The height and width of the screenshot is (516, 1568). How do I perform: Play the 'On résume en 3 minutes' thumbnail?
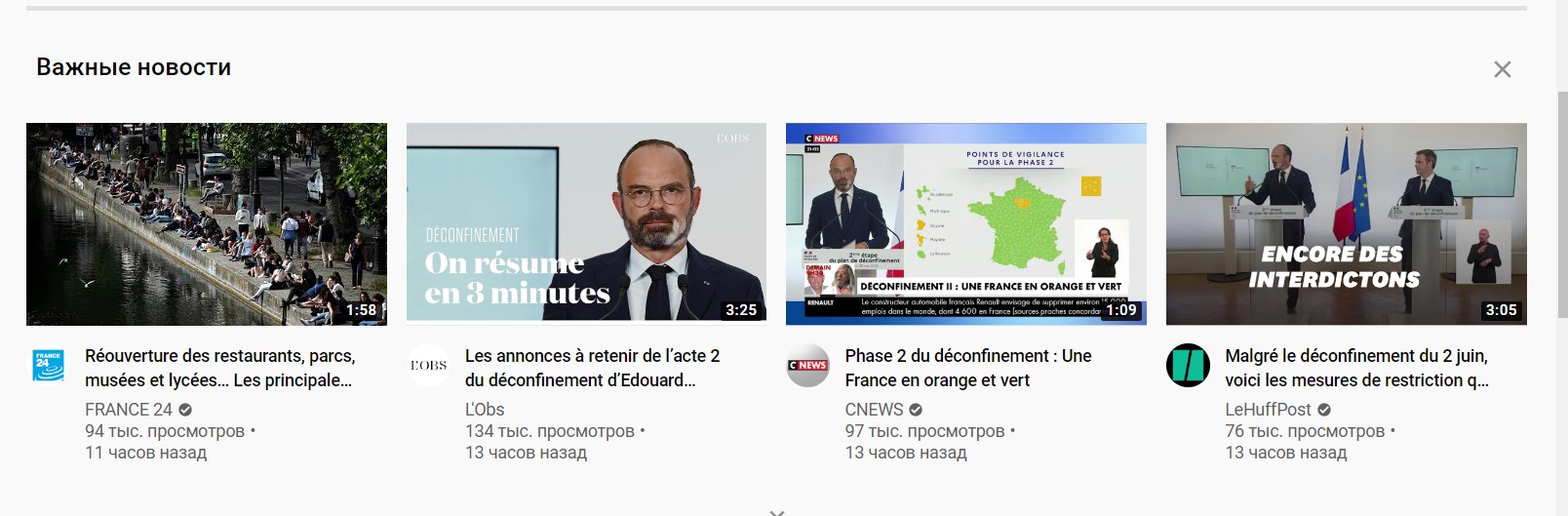coord(586,224)
